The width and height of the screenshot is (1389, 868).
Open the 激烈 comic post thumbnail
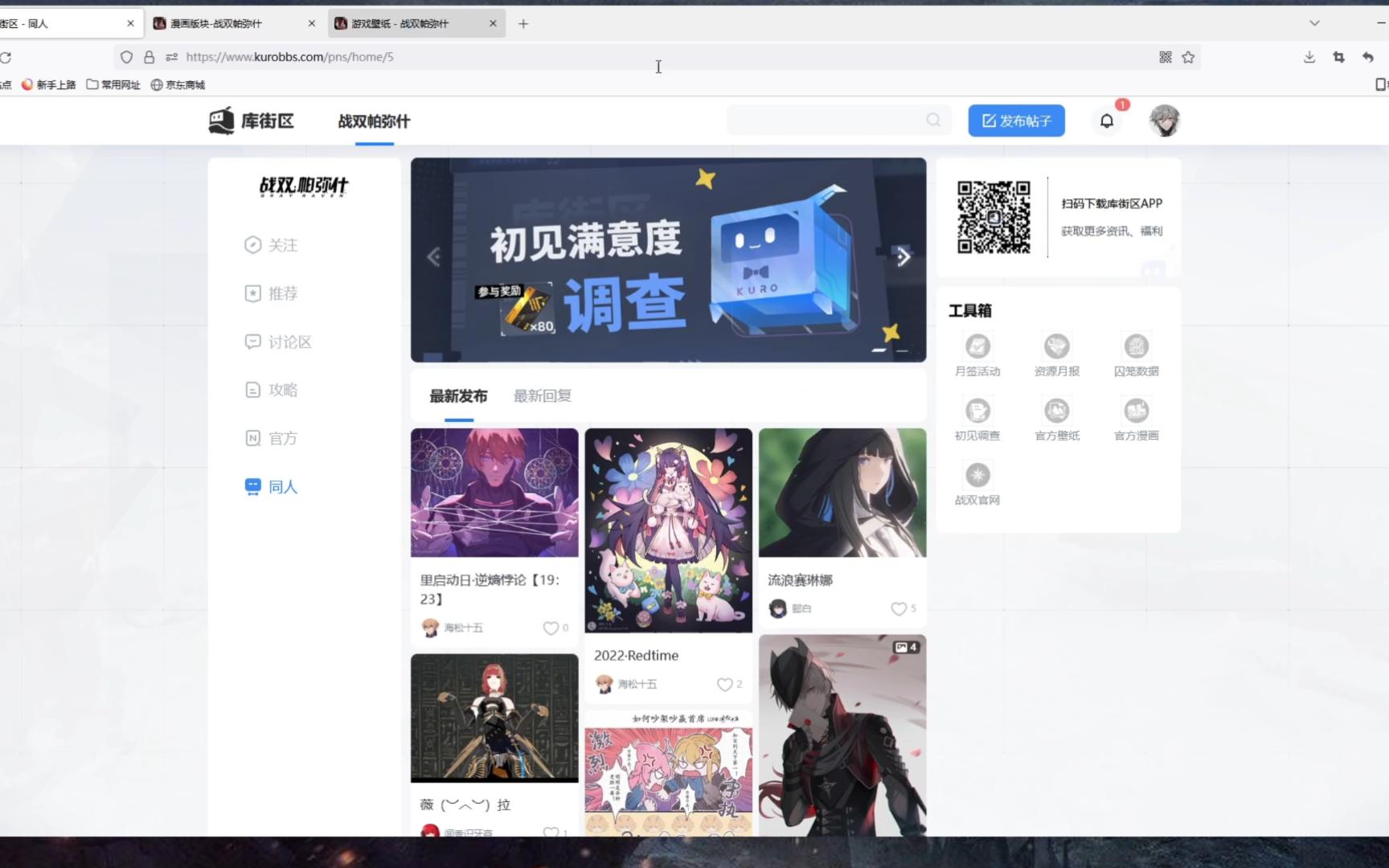pos(668,773)
